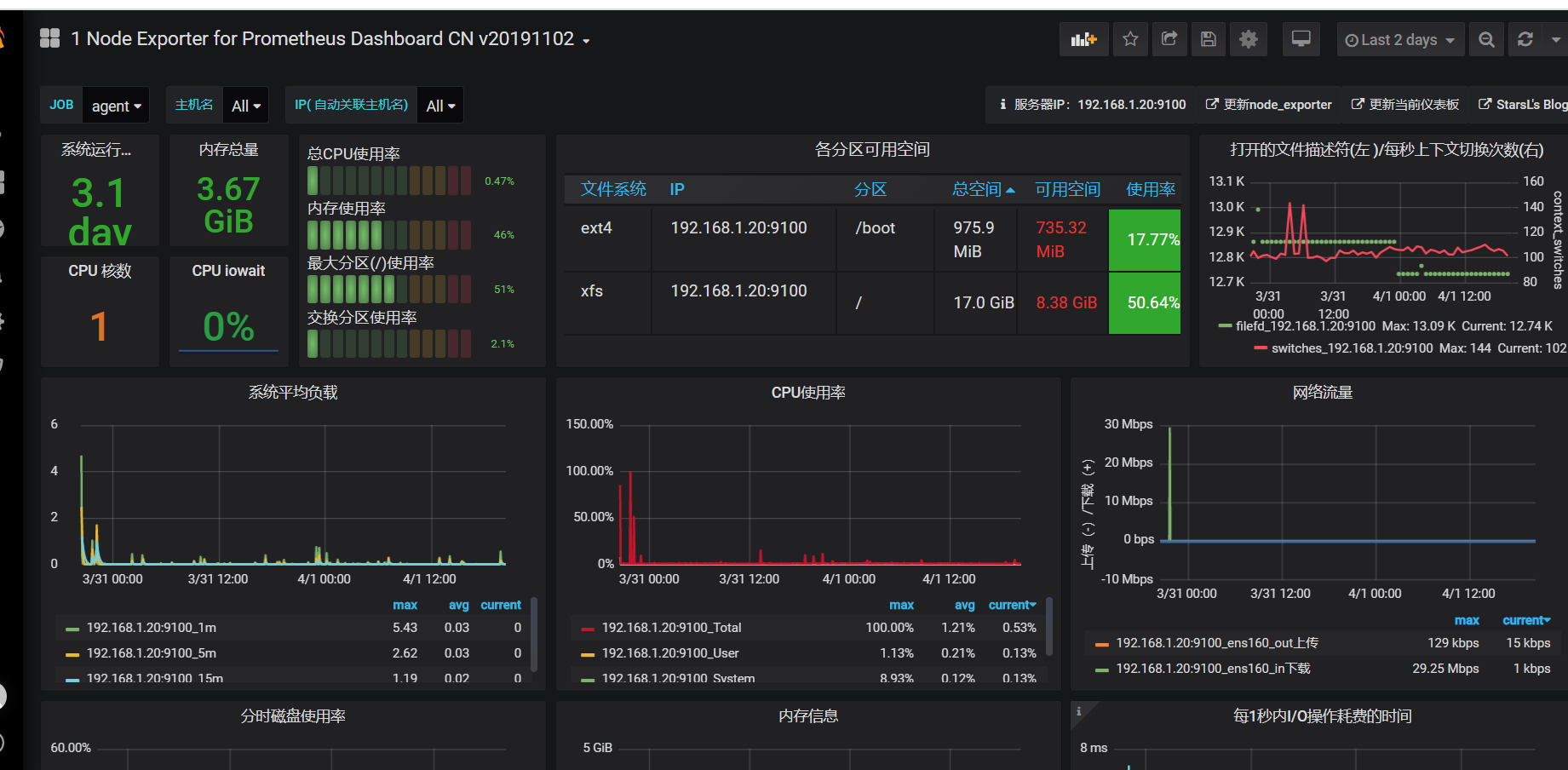
Task: Open CPU使用率 panel title menu
Action: point(808,392)
